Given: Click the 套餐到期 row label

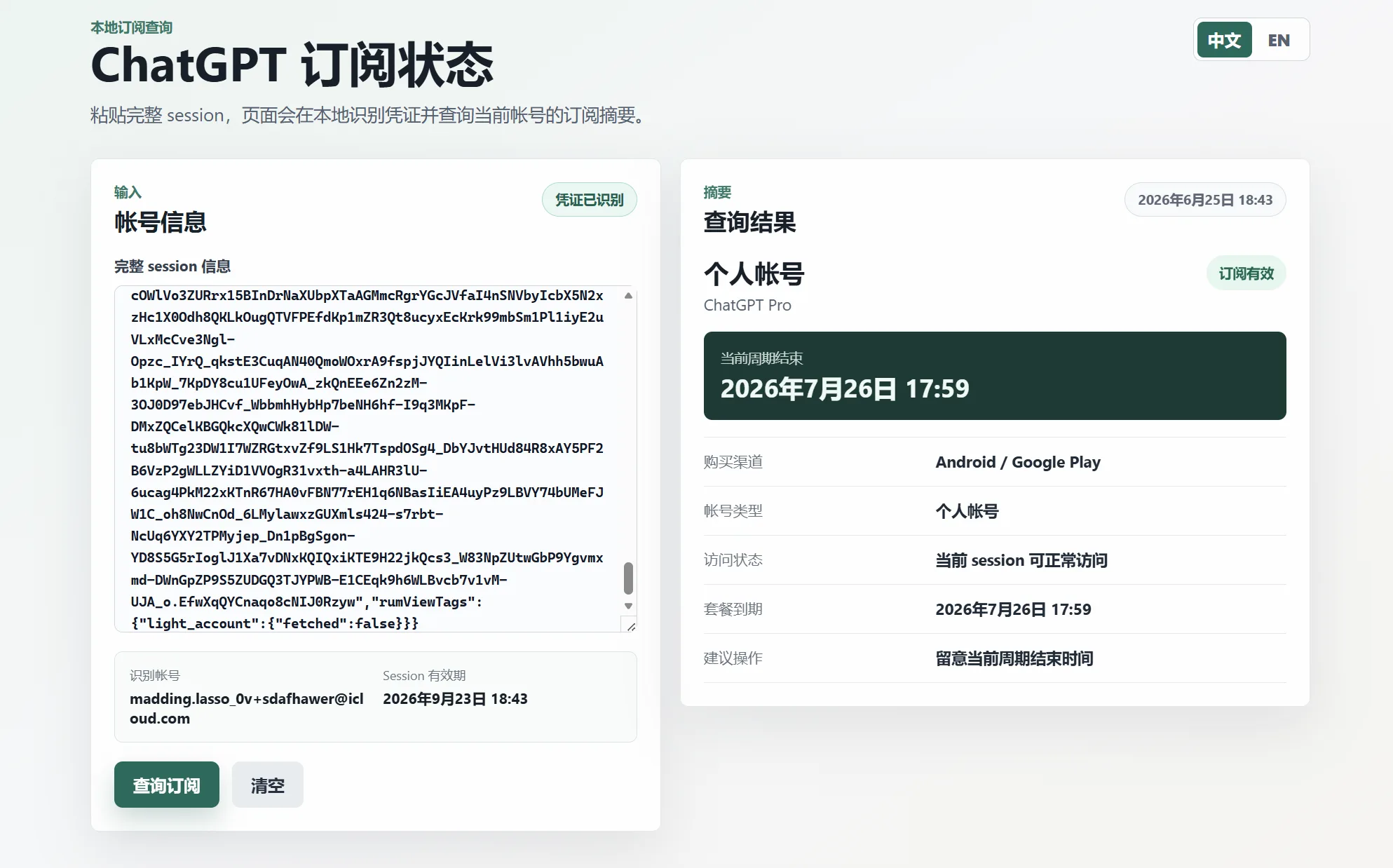Looking at the screenshot, I should (733, 609).
